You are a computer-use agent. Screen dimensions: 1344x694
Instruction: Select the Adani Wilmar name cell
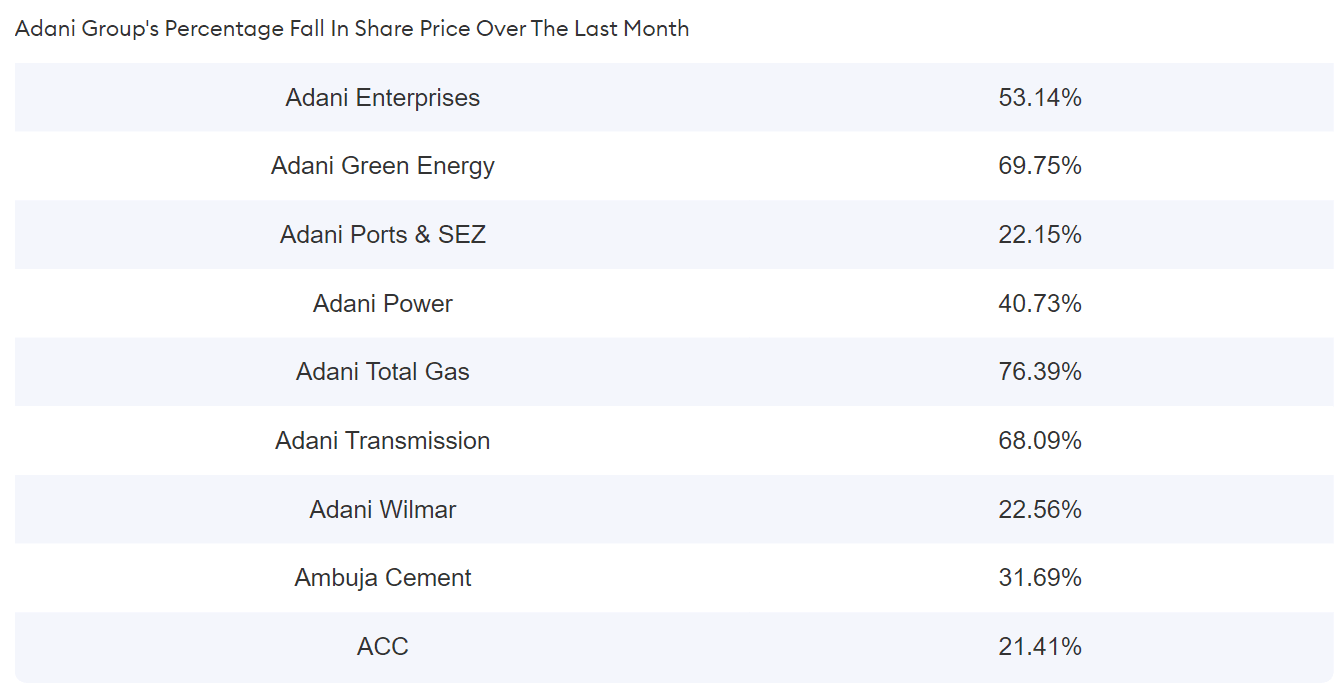pyautogui.click(x=383, y=510)
